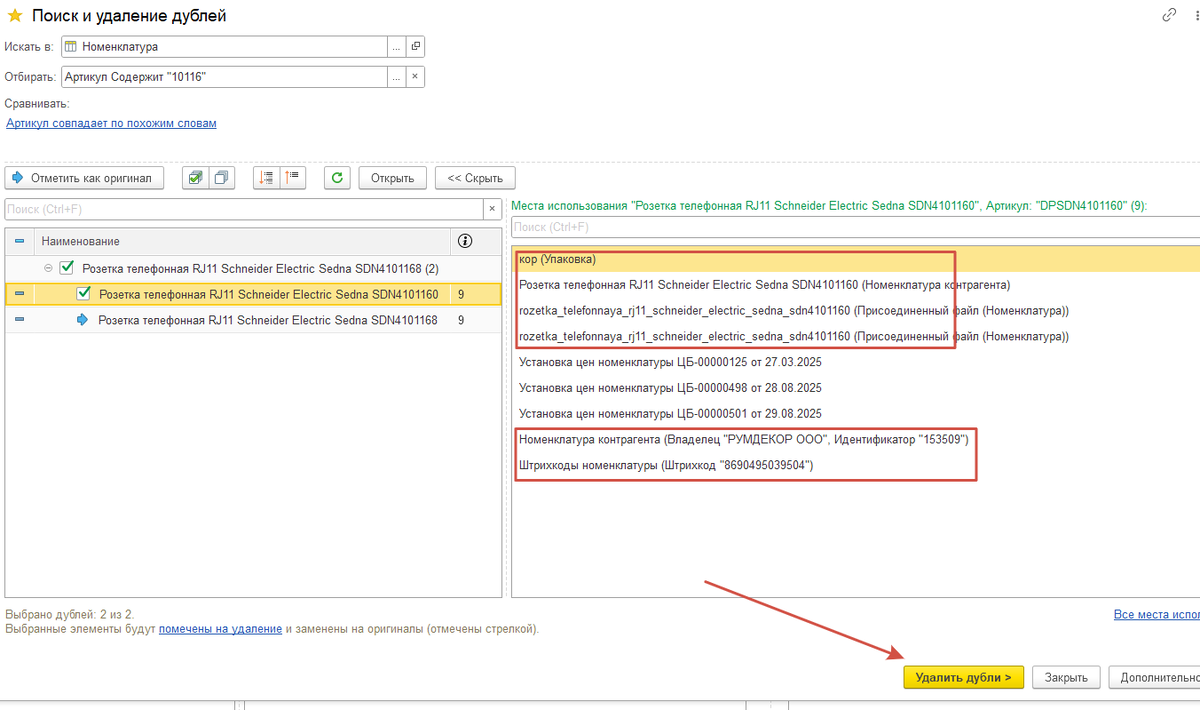The height and width of the screenshot is (710, 1200).
Task: Select row Розетка телефонная (Номенклатура контрагента)
Action: tap(855, 285)
